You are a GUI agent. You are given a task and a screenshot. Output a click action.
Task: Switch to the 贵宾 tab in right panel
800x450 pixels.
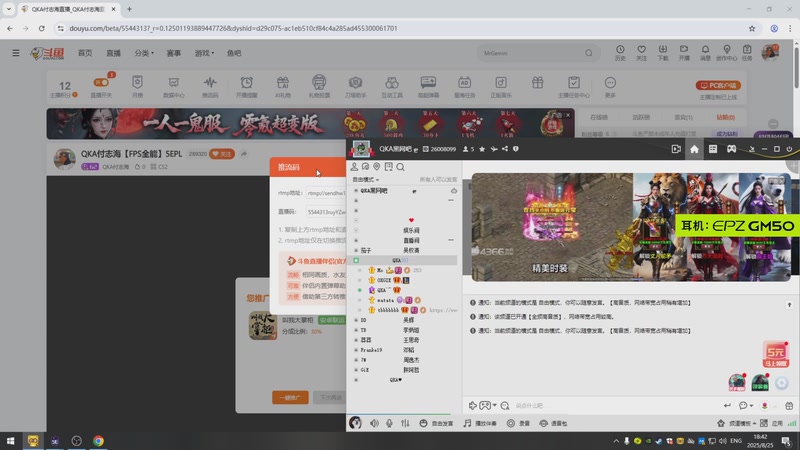(x=683, y=117)
